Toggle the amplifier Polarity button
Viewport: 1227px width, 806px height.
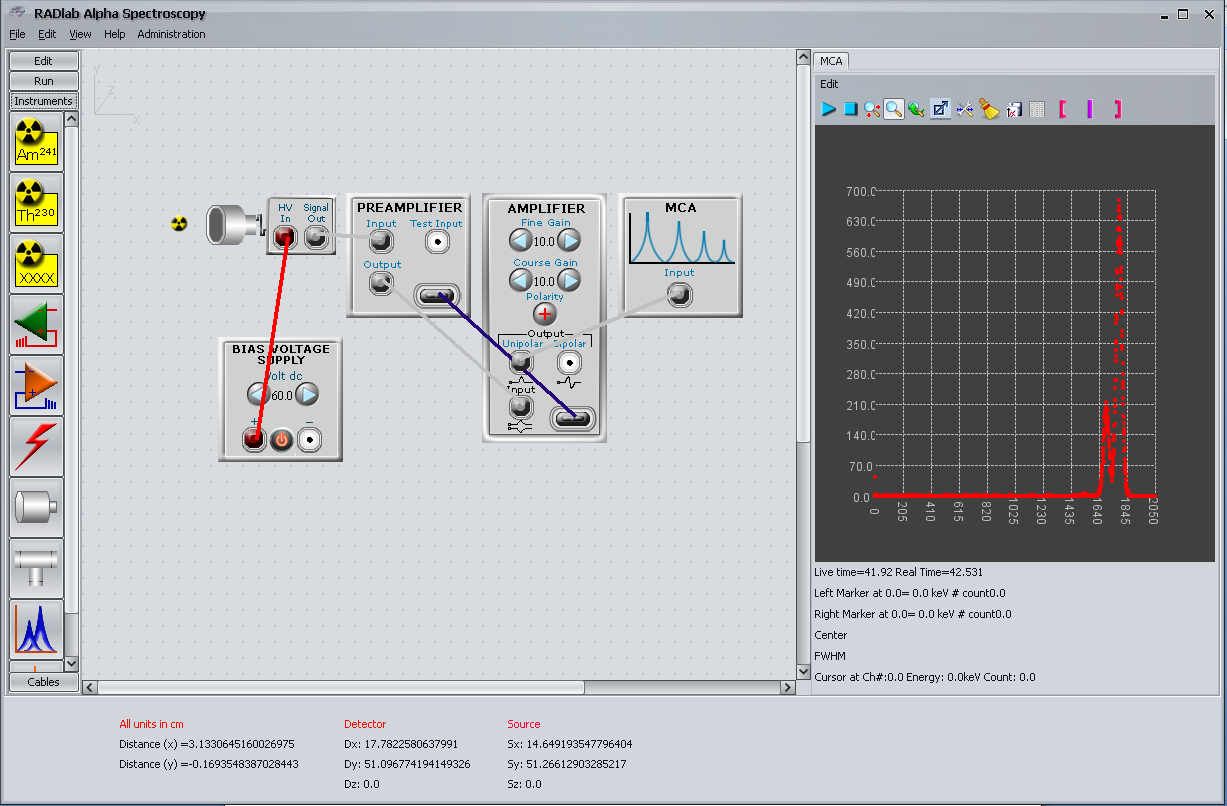(x=545, y=312)
